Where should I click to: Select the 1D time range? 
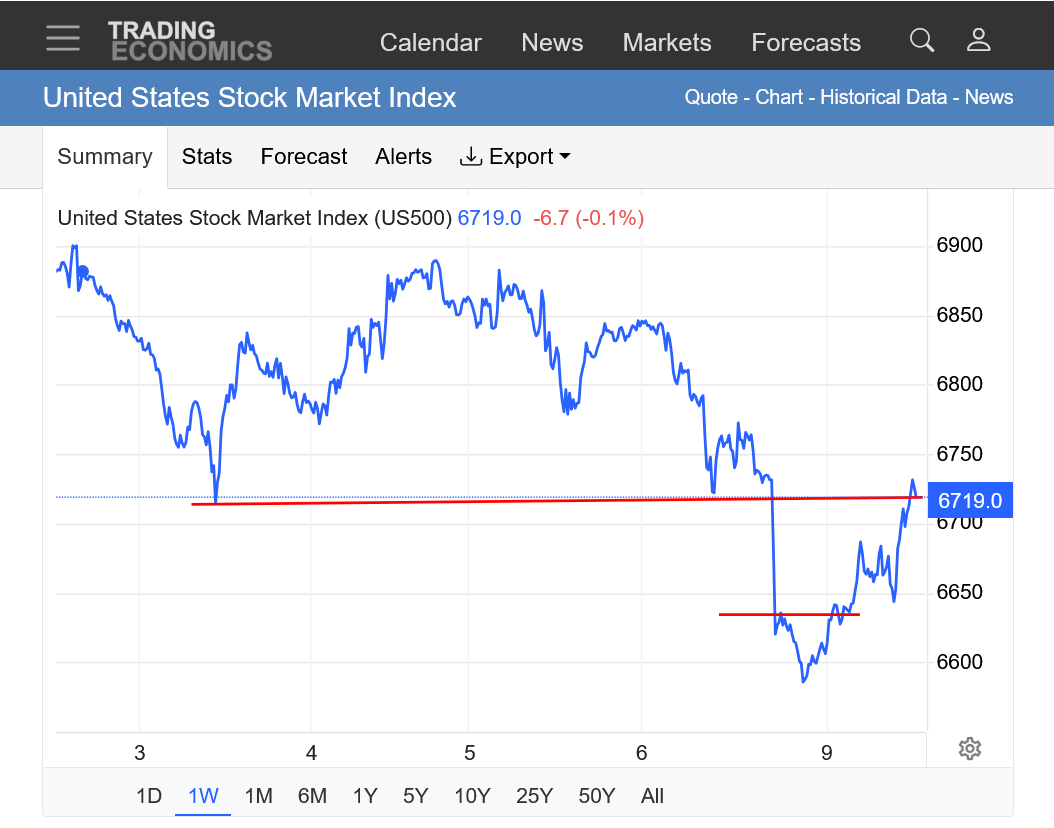click(149, 796)
